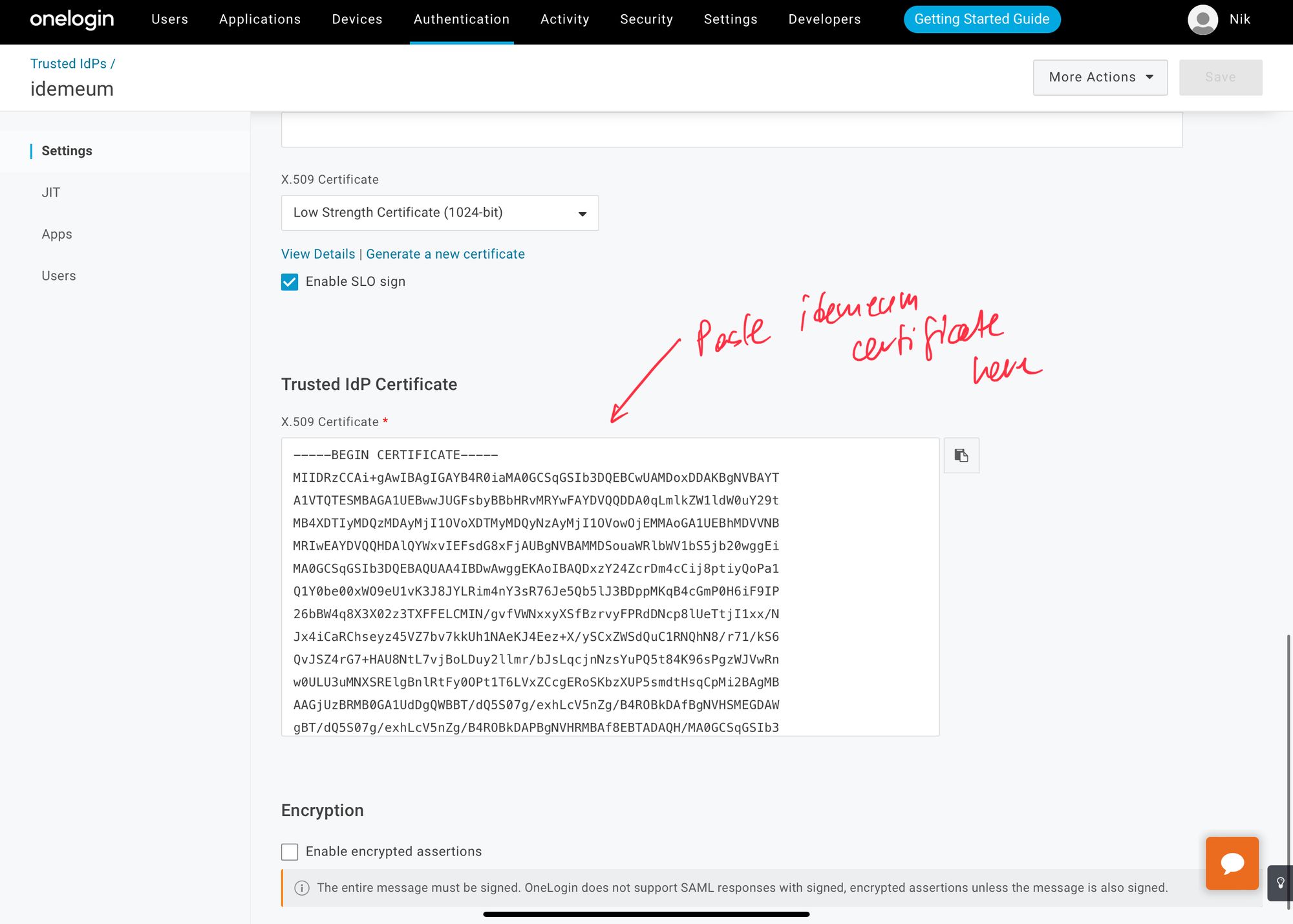Viewport: 1293px width, 924px height.
Task: Click Getting Started Guide button
Action: (x=982, y=19)
